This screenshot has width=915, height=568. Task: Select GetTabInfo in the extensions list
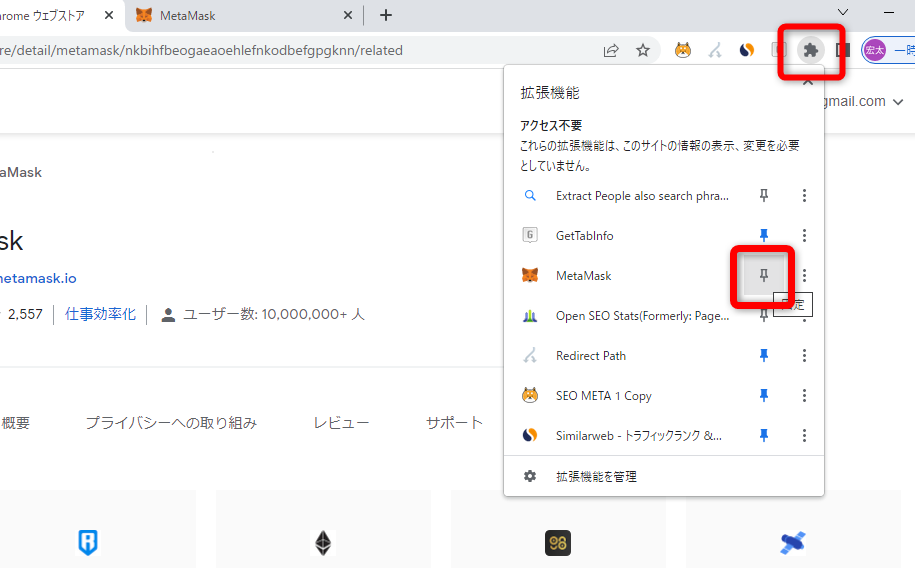click(x=584, y=236)
